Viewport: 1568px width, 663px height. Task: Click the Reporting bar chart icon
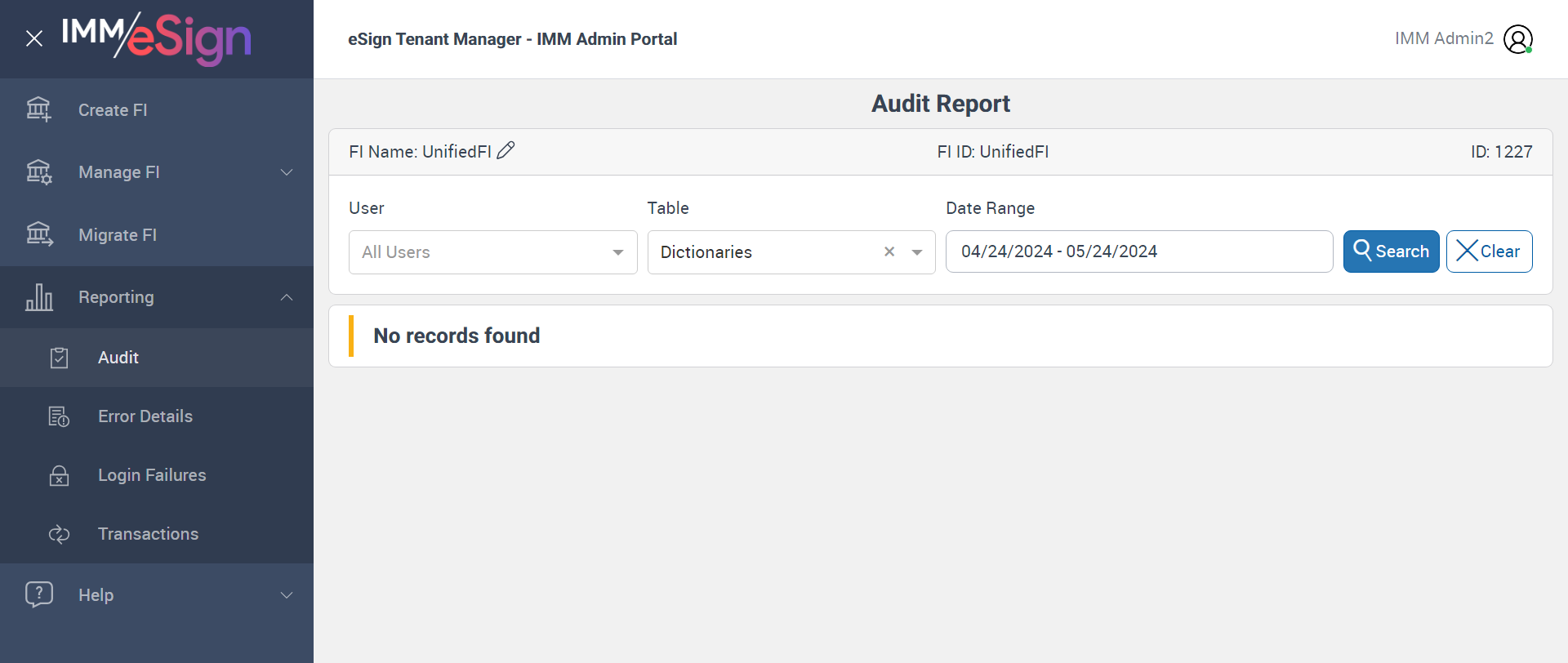[x=38, y=297]
